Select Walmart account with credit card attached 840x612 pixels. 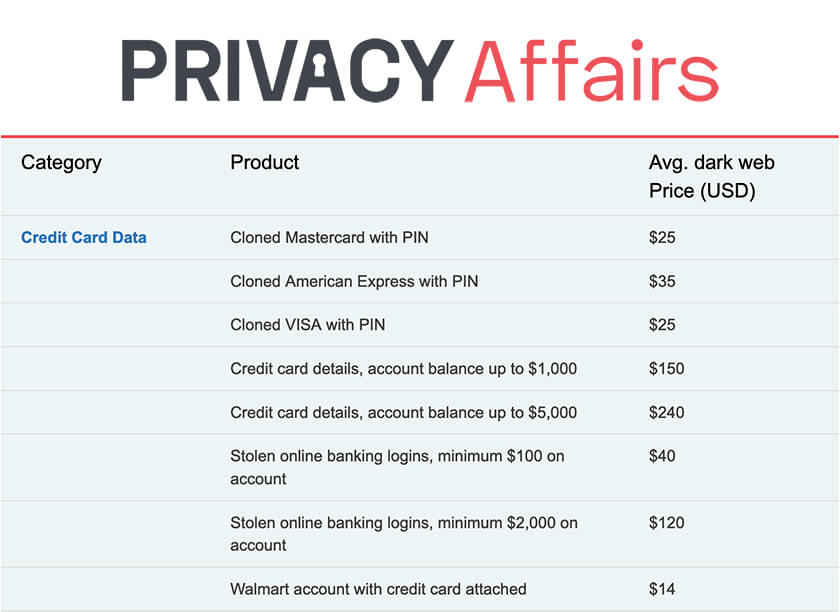378,589
